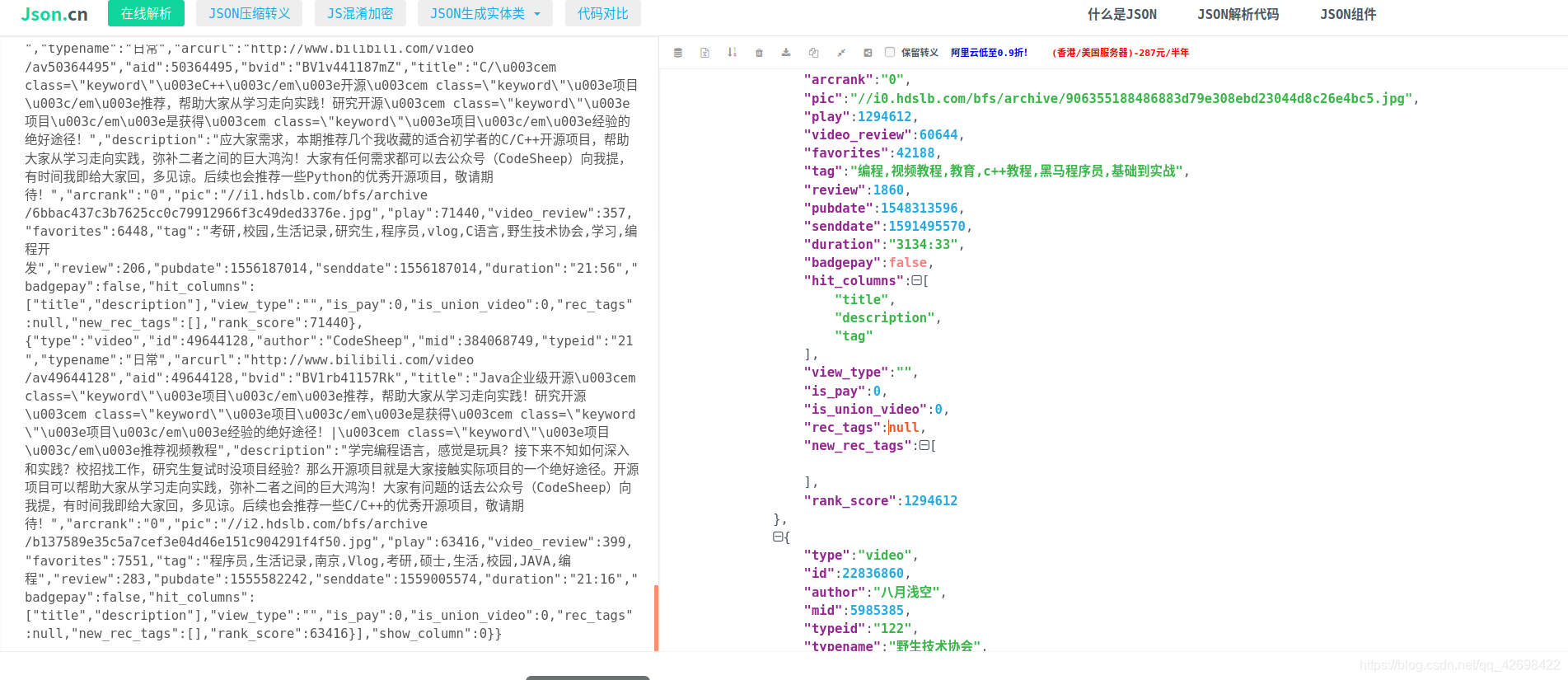Click the Json.cn logo
This screenshot has width=1568, height=680.
point(54,14)
